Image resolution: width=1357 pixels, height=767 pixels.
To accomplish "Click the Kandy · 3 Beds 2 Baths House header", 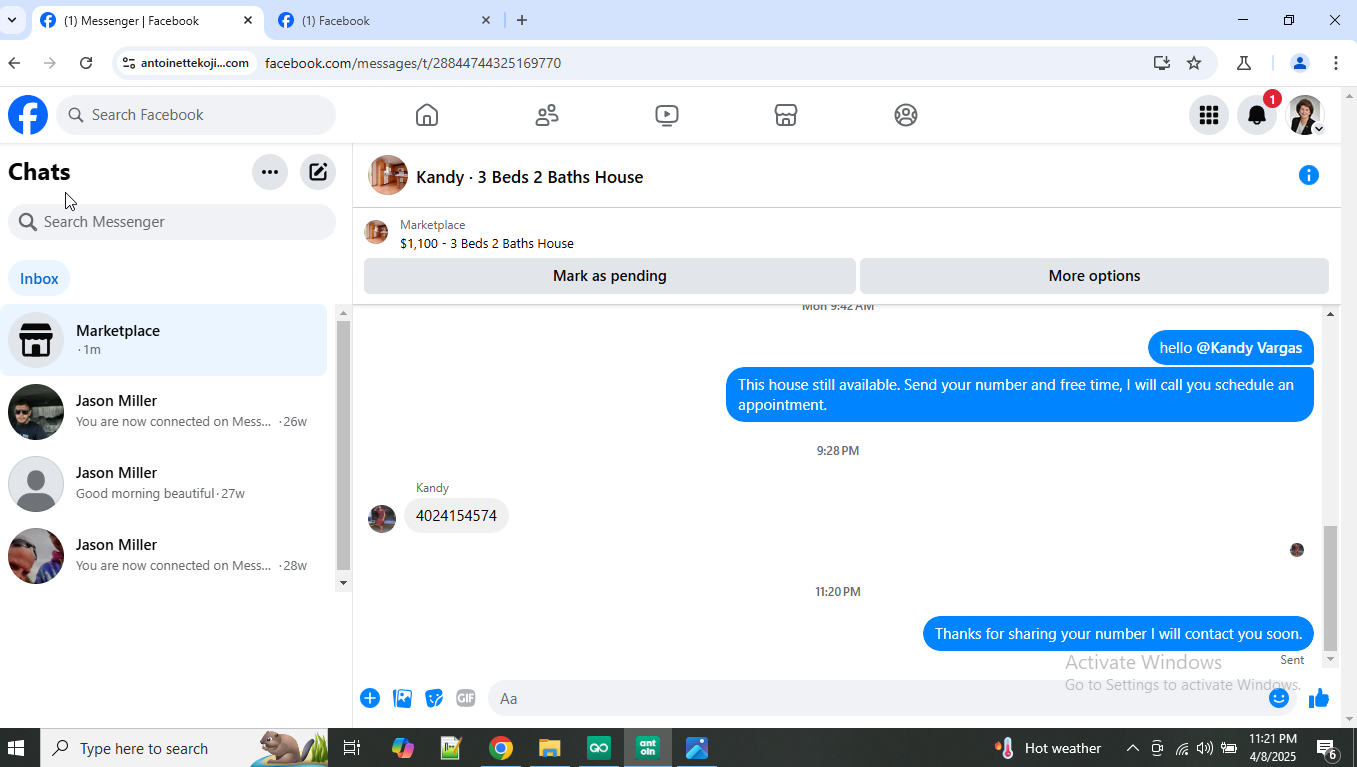I will point(529,177).
